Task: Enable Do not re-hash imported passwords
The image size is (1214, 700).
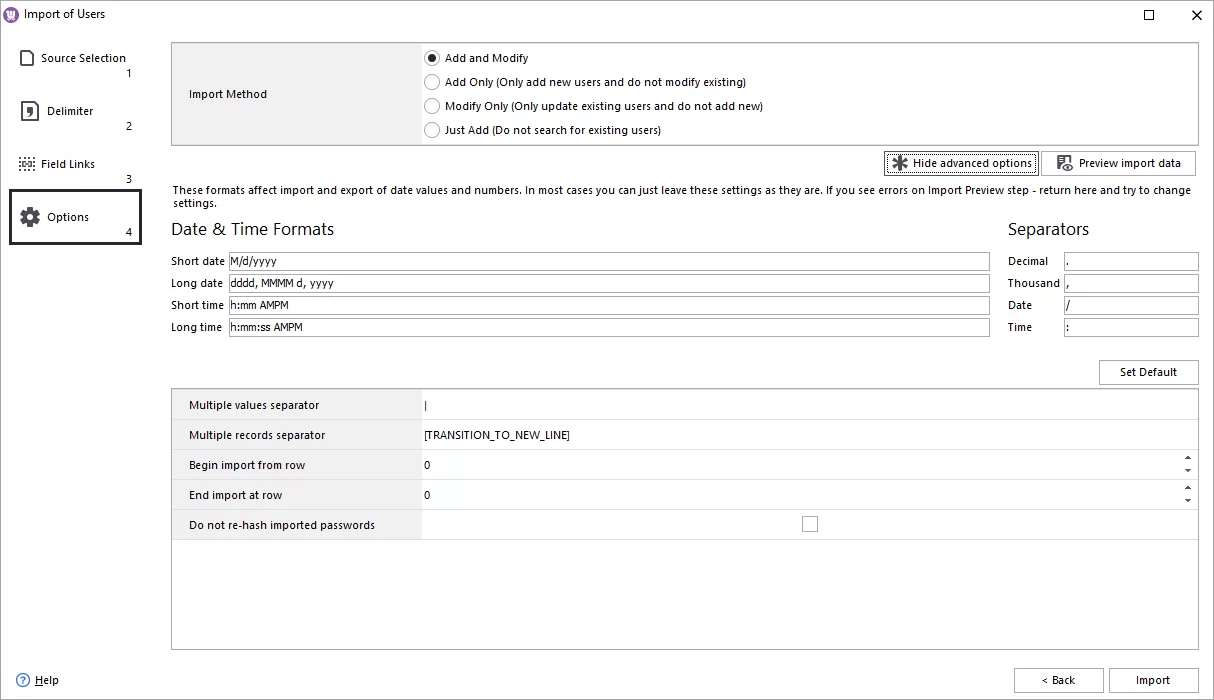Action: click(810, 523)
